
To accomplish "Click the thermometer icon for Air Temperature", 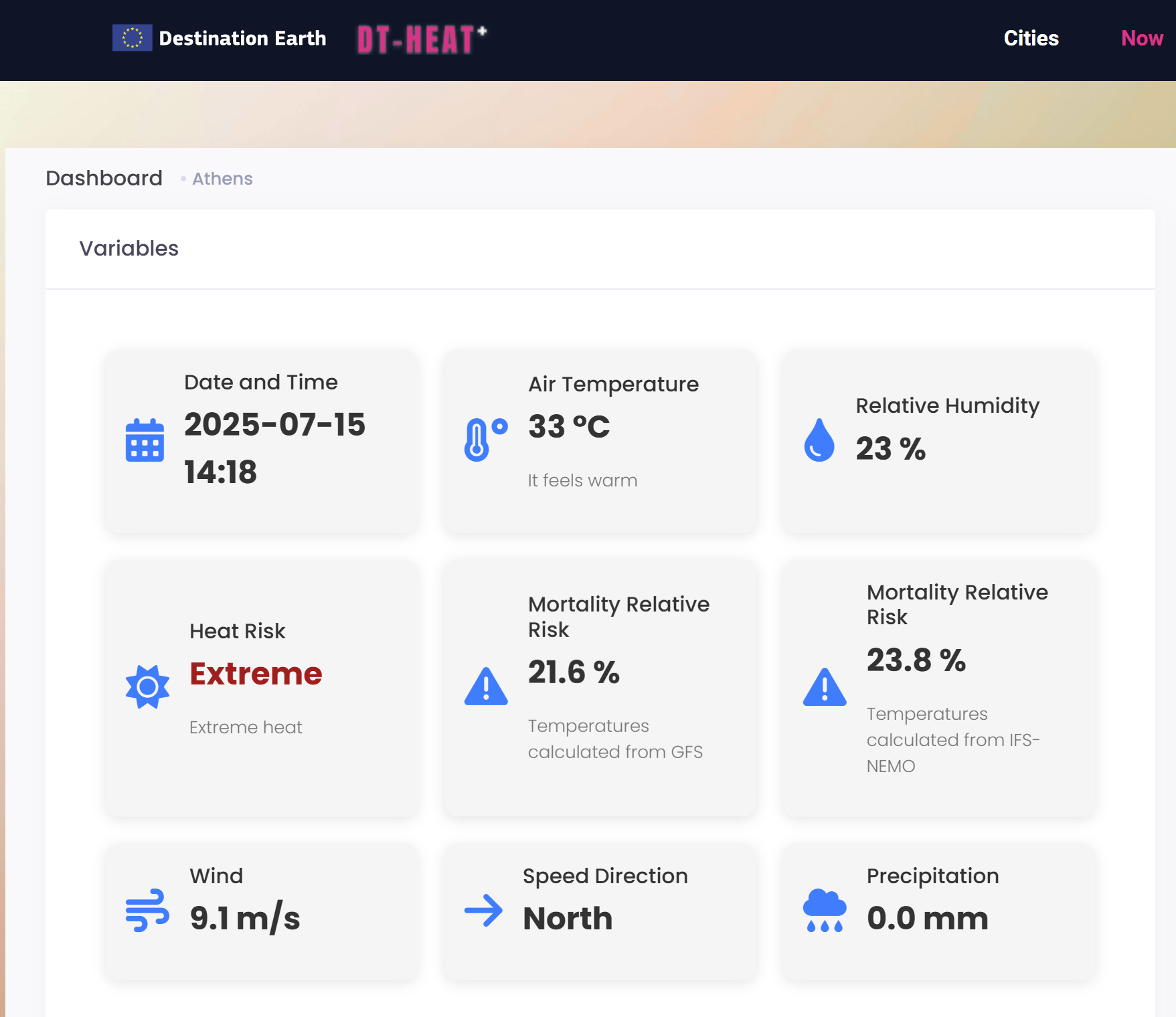I will pos(485,440).
